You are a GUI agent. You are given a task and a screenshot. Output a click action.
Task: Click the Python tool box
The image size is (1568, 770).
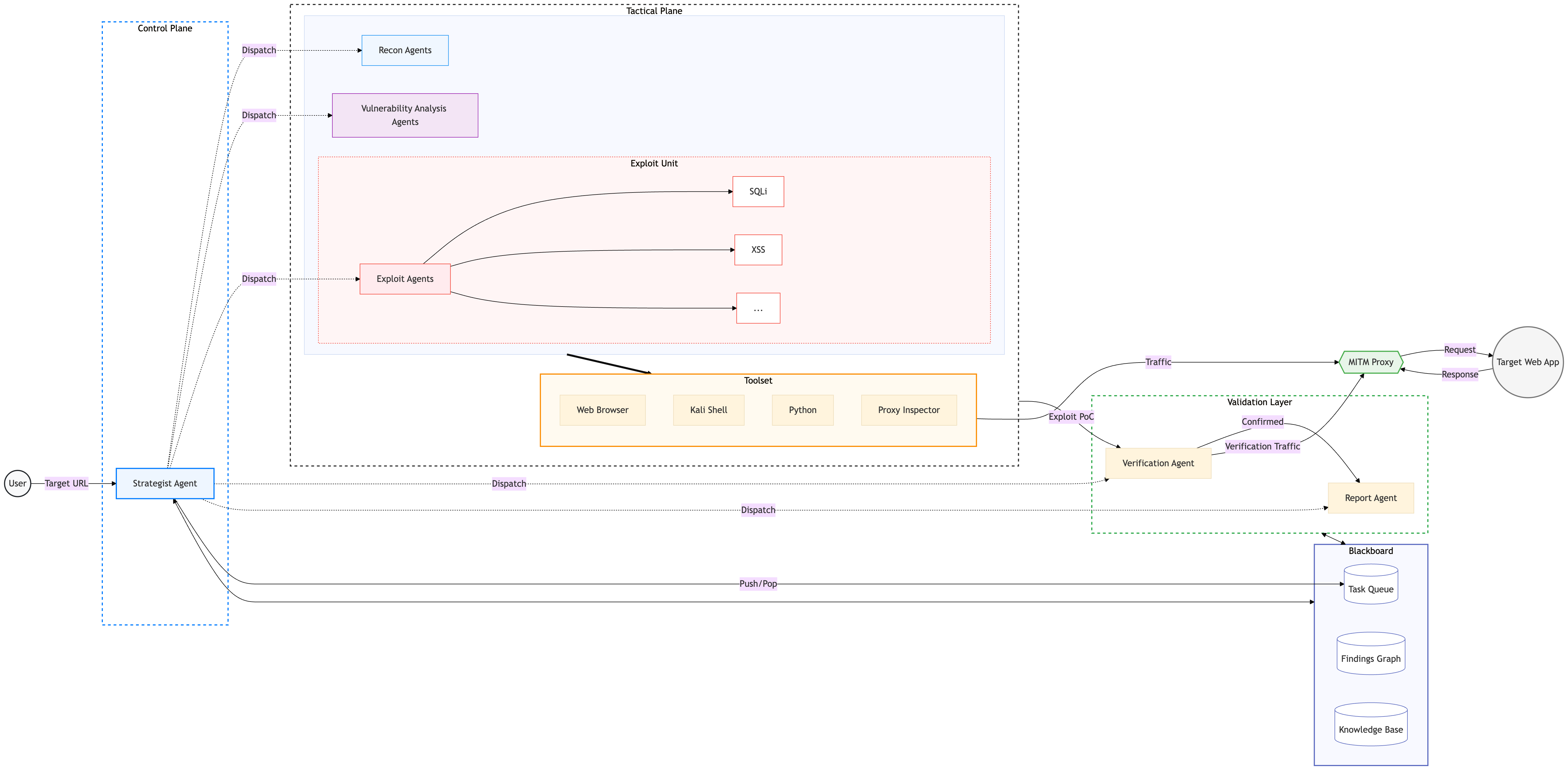tap(802, 410)
